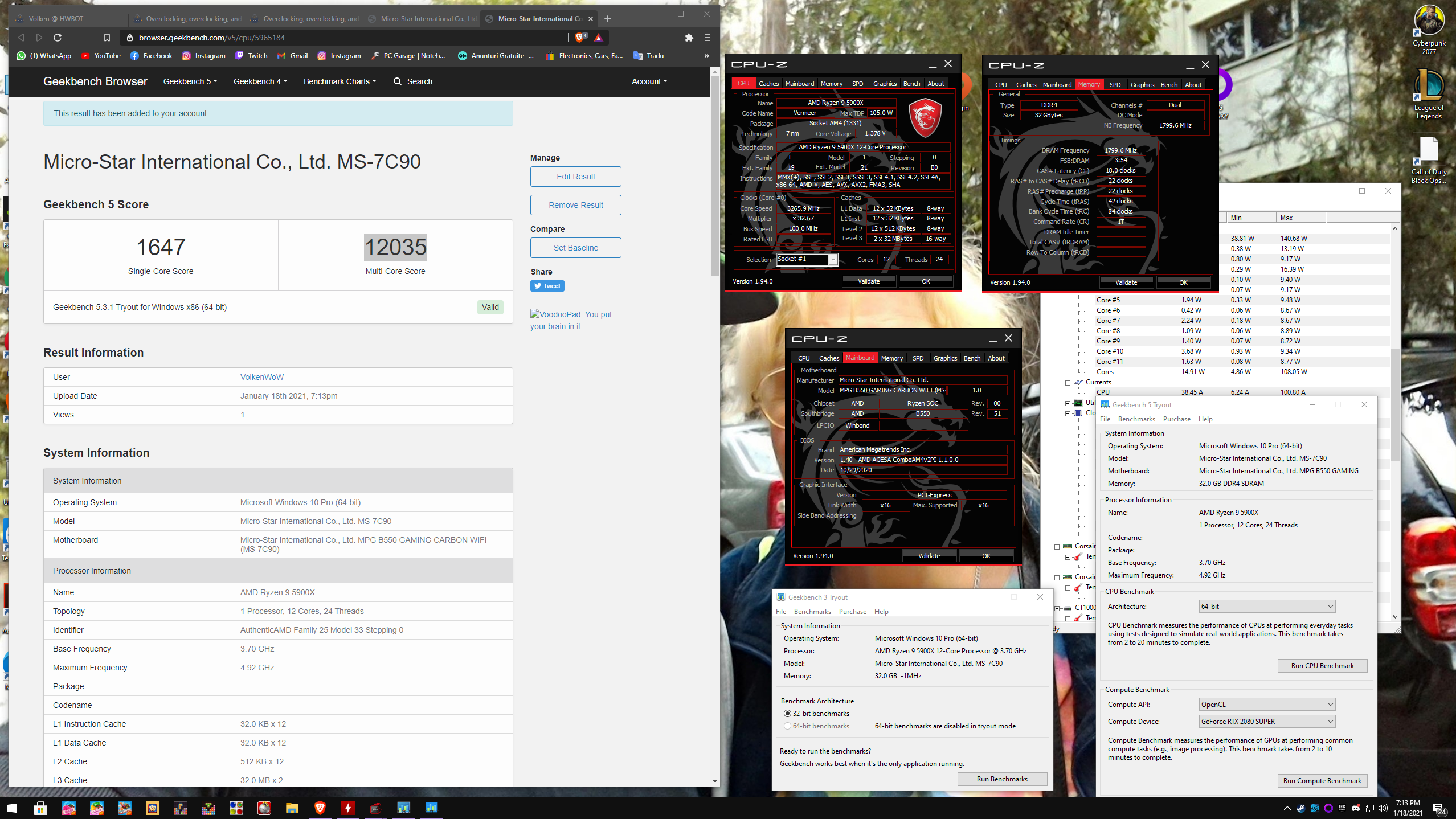Viewport: 1456px width, 819px height.
Task: Expand the Utilization tree node in the sensor monitor
Action: point(1068,403)
